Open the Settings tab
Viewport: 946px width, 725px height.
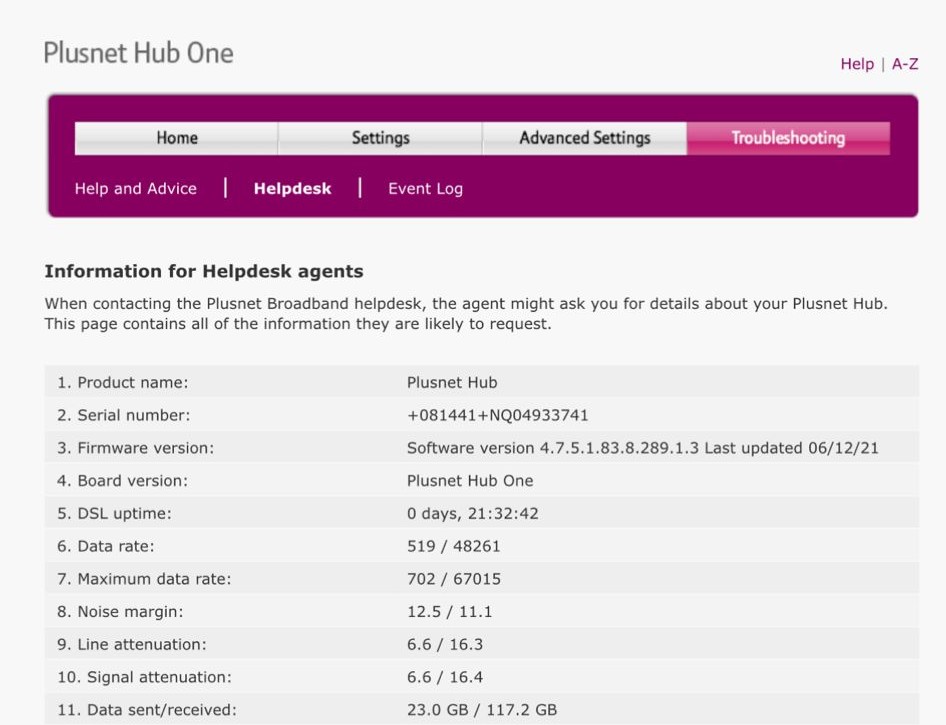(x=380, y=137)
